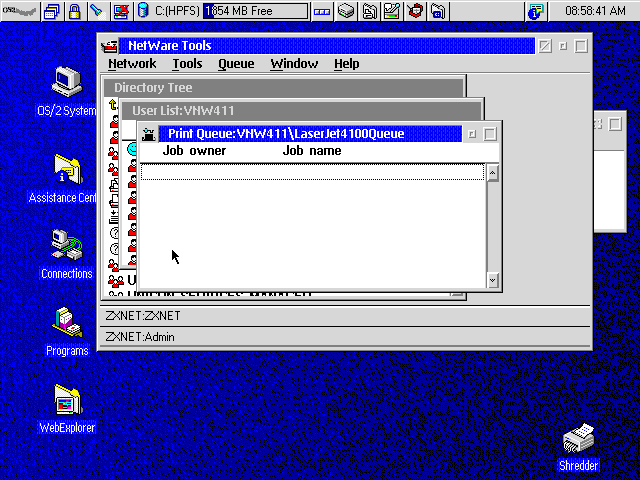Maximize the NetWare Tools window
The width and height of the screenshot is (640, 480).
click(581, 46)
